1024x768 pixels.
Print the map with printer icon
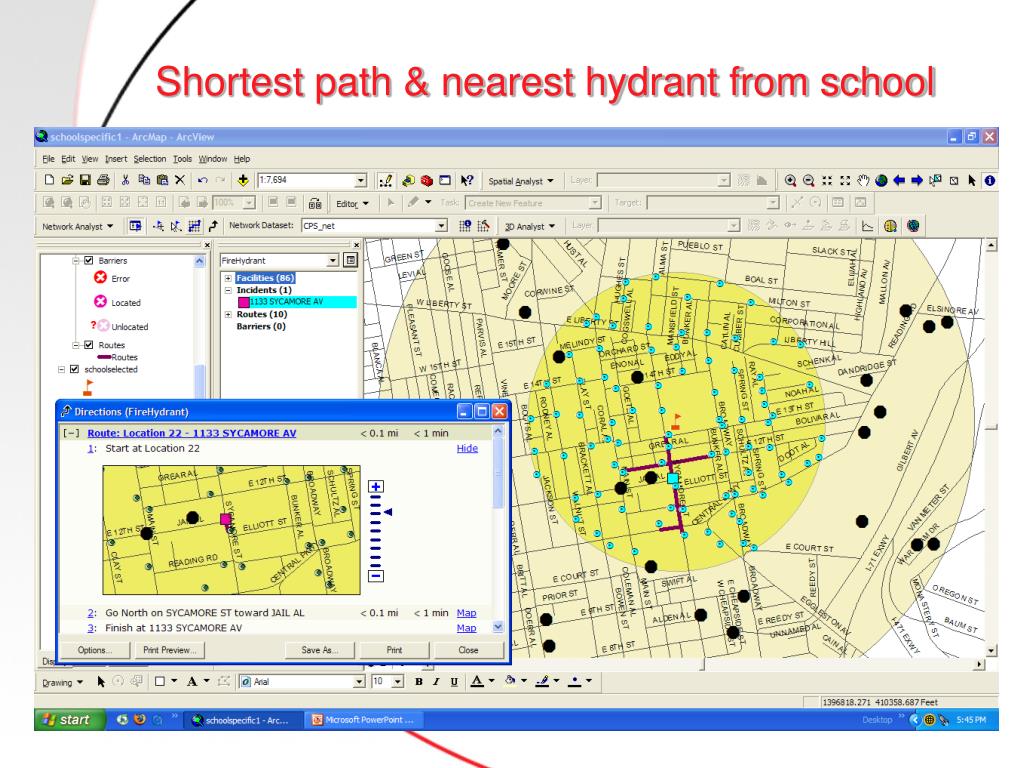(103, 180)
